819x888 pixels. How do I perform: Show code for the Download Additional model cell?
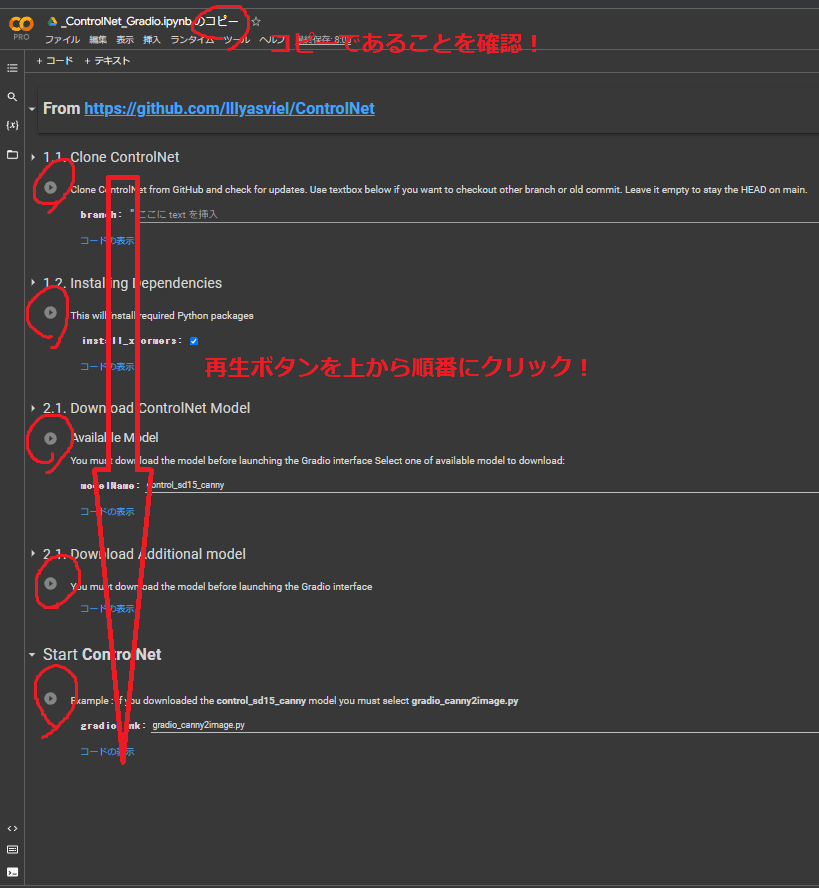pyautogui.click(x=107, y=609)
